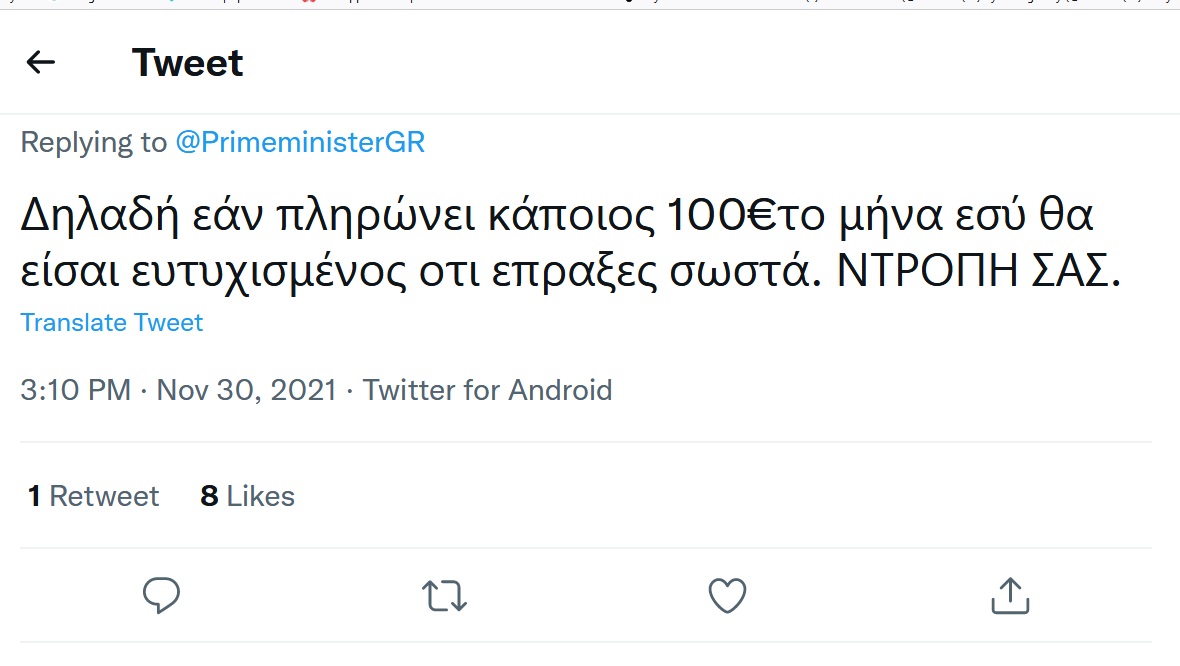This screenshot has width=1180, height=666.
Task: Open the @PrimeministerGR profile link
Action: (300, 143)
